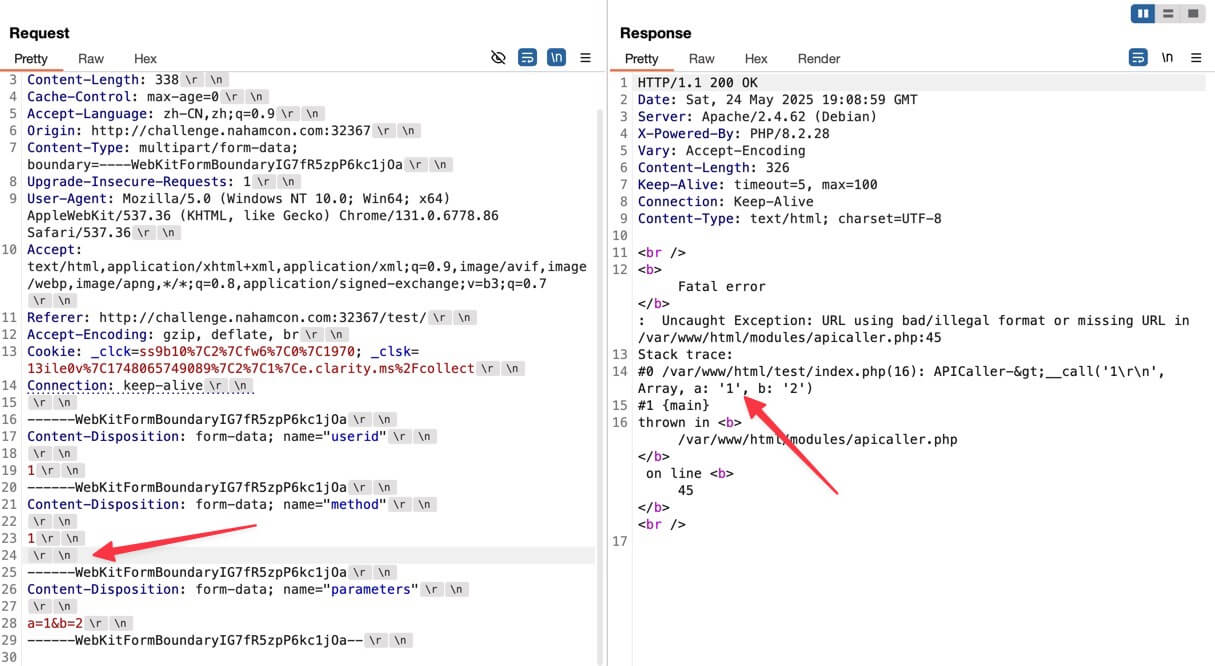Click the Request panel vertical scrollbar
Image resolution: width=1215 pixels, height=666 pixels.
pyautogui.click(x=602, y=387)
